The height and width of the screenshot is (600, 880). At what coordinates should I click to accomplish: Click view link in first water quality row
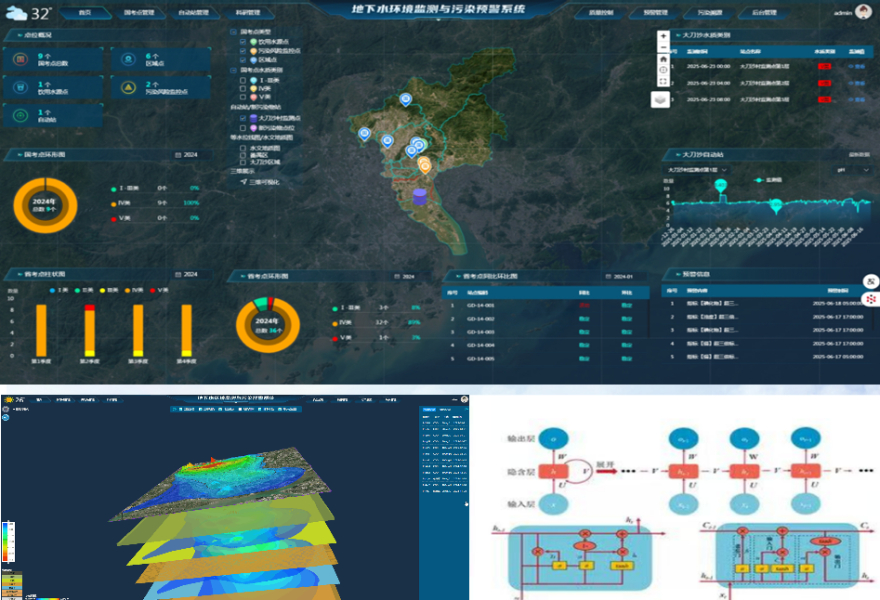pyautogui.click(x=856, y=66)
